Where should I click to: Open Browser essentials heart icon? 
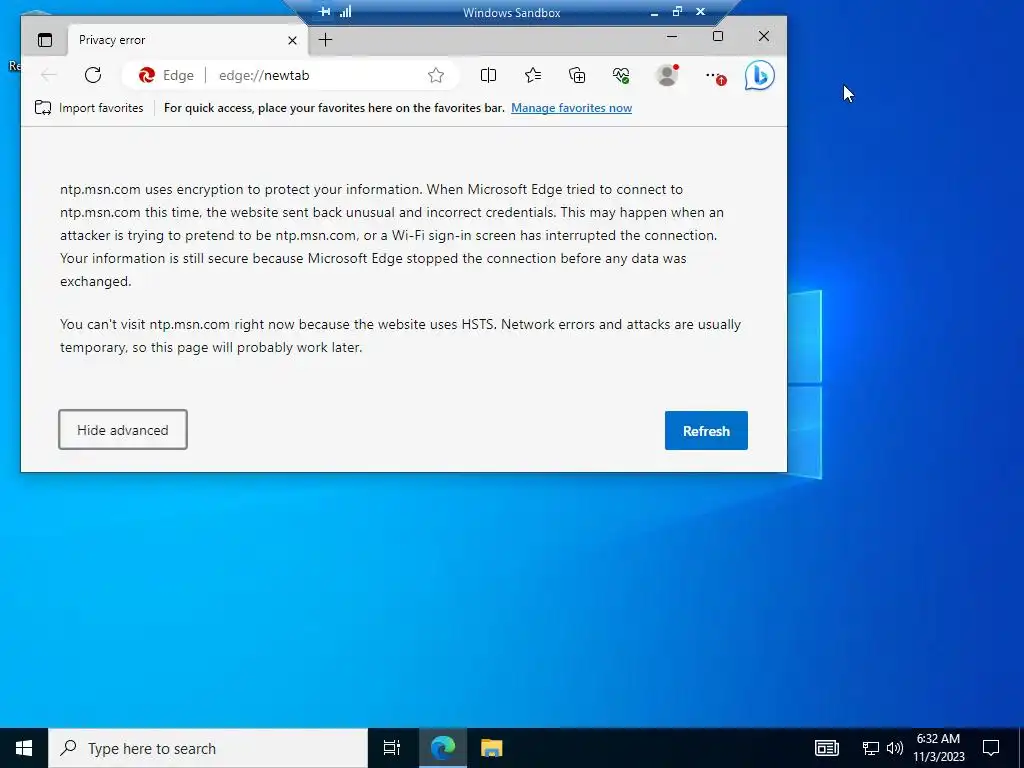click(x=621, y=76)
